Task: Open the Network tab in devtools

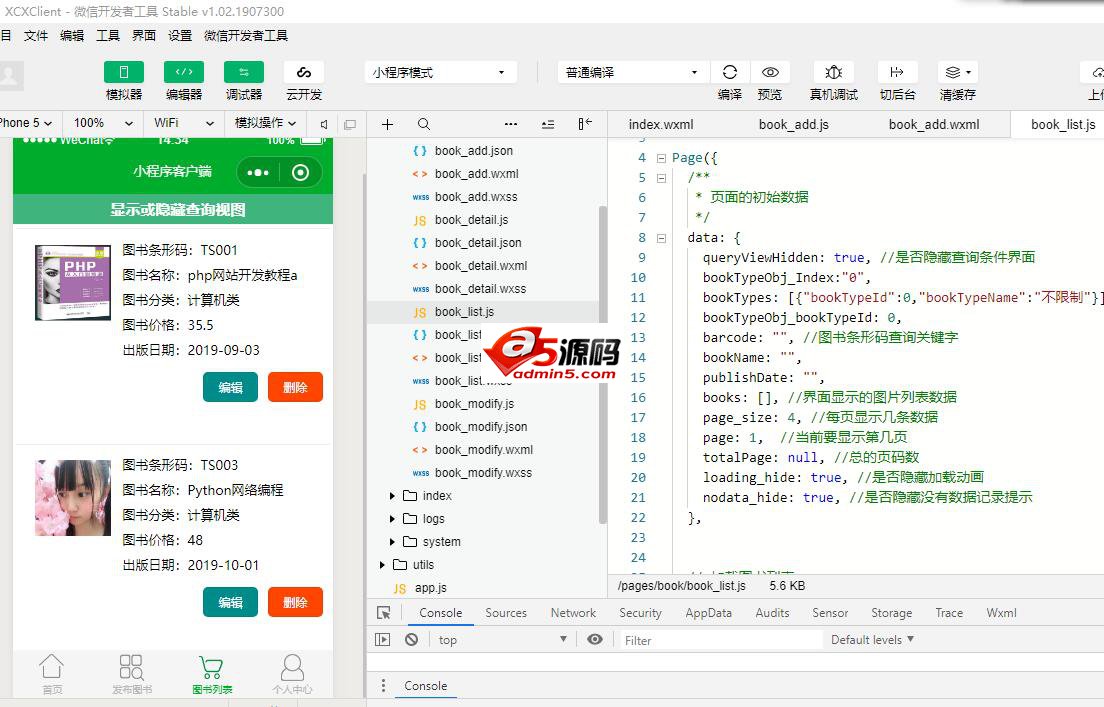Action: pos(573,613)
